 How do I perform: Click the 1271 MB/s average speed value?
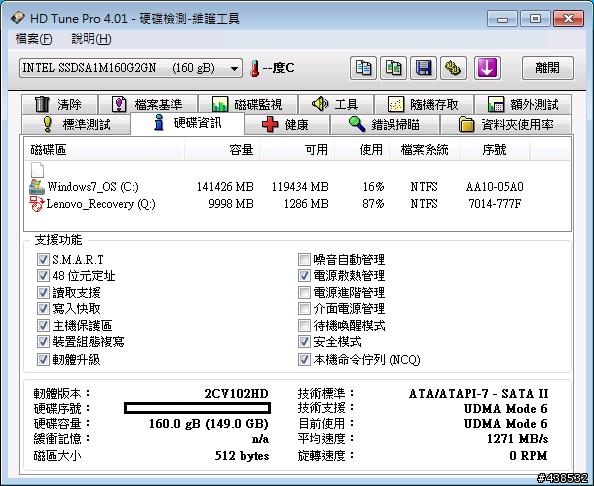pyautogui.click(x=517, y=439)
